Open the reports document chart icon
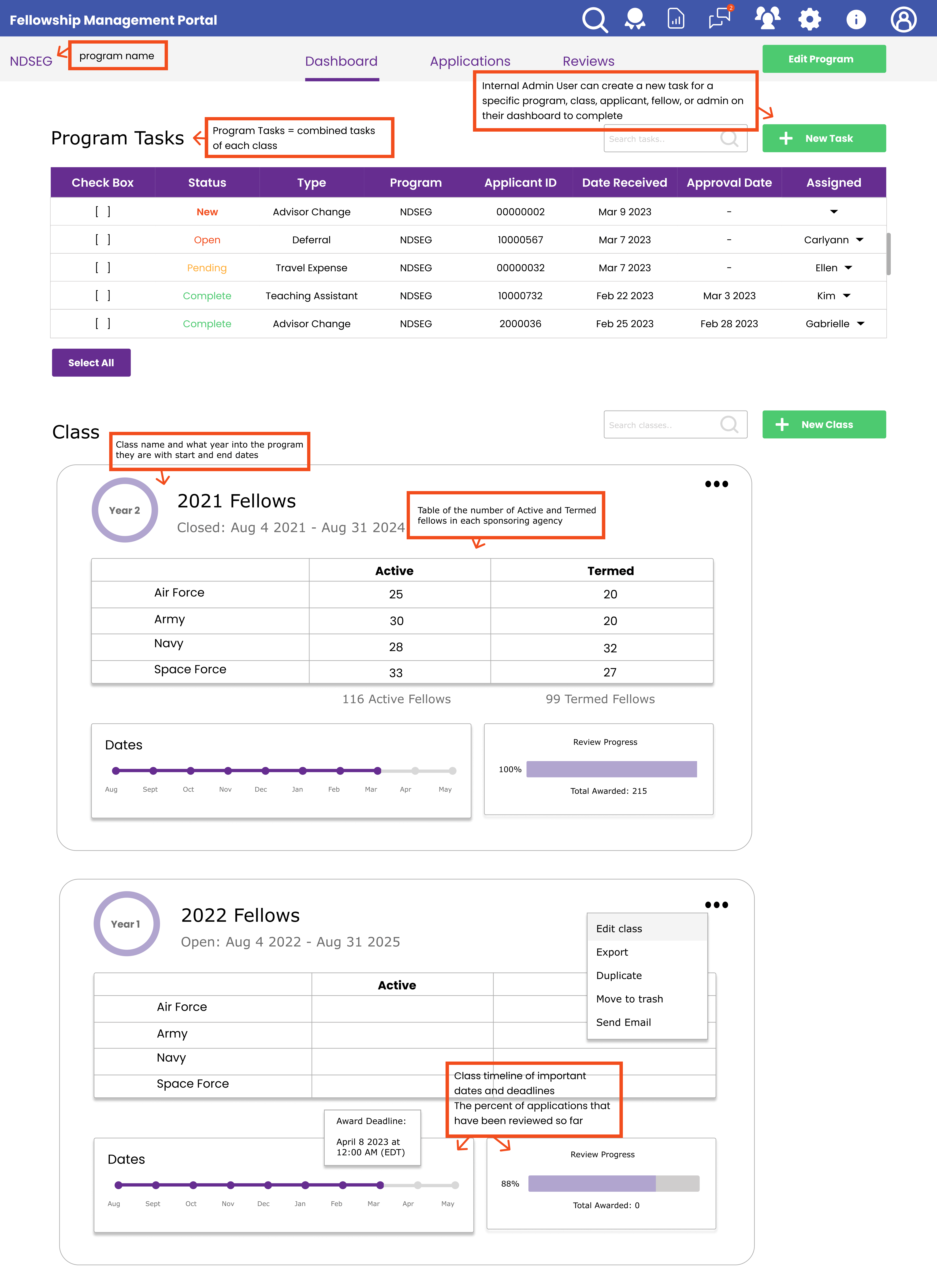This screenshot has width=937, height=1288. coord(675,19)
